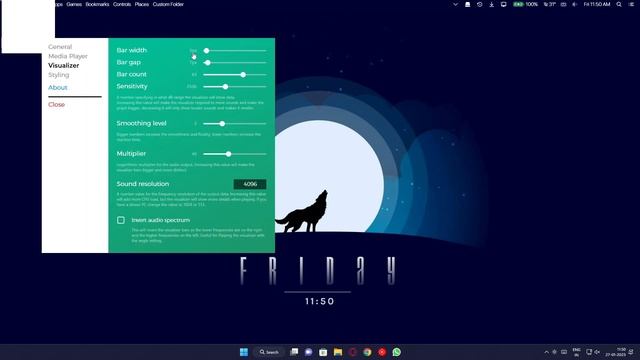Click the top bar date and time

point(597,4)
